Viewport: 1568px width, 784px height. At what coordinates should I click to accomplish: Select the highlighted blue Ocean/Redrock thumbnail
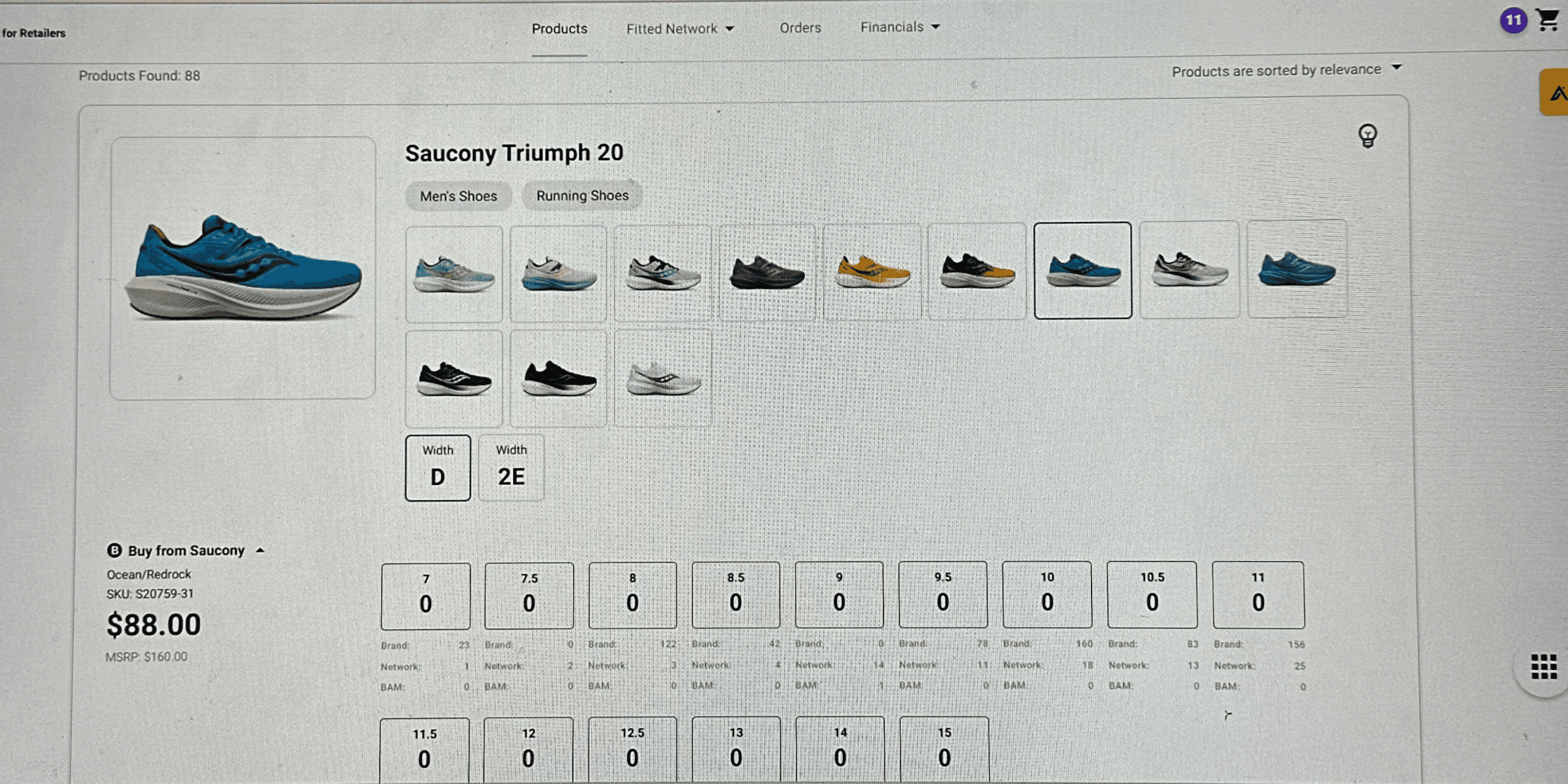tap(1083, 270)
